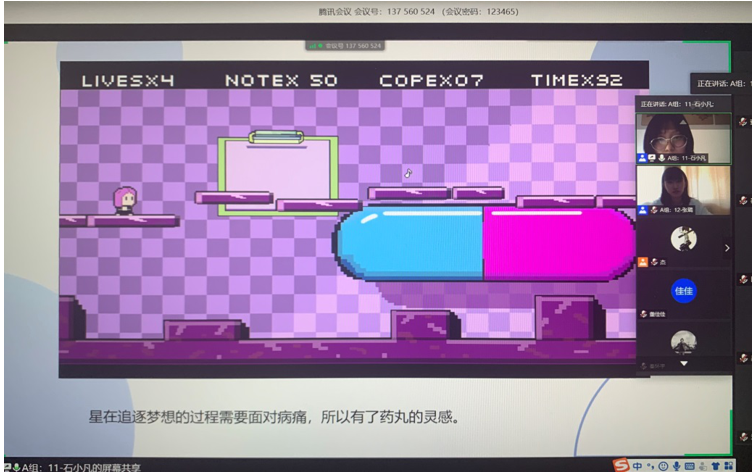Click the microphone voice input icon in IME bar
Viewport: 756px width, 474px height.
[676, 466]
